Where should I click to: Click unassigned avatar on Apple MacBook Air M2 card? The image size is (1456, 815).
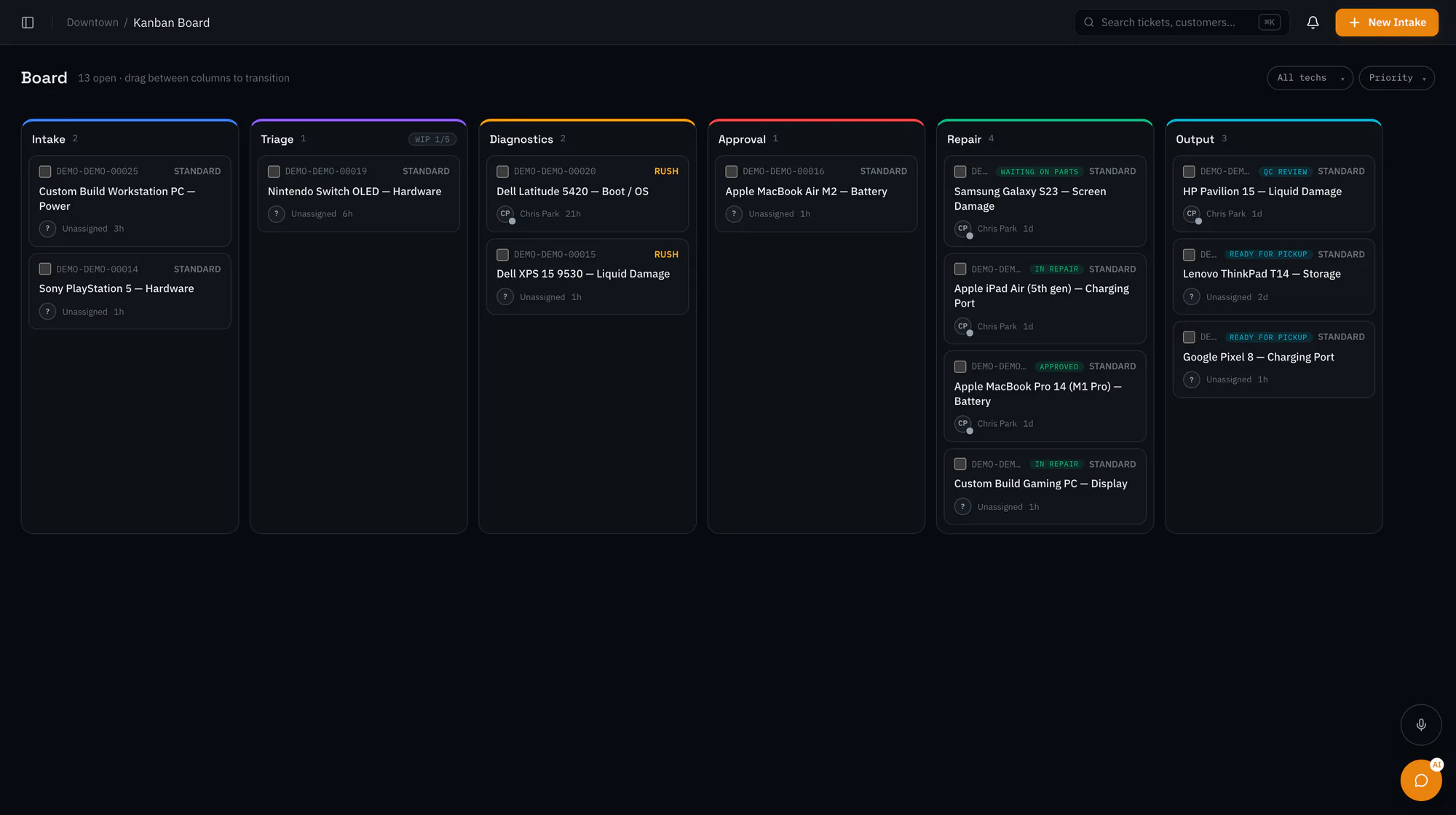click(x=734, y=214)
